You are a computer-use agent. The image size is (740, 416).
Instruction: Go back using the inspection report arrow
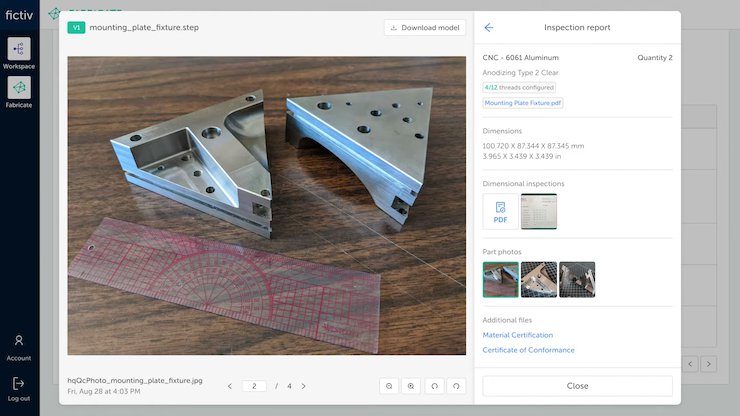pyautogui.click(x=489, y=28)
